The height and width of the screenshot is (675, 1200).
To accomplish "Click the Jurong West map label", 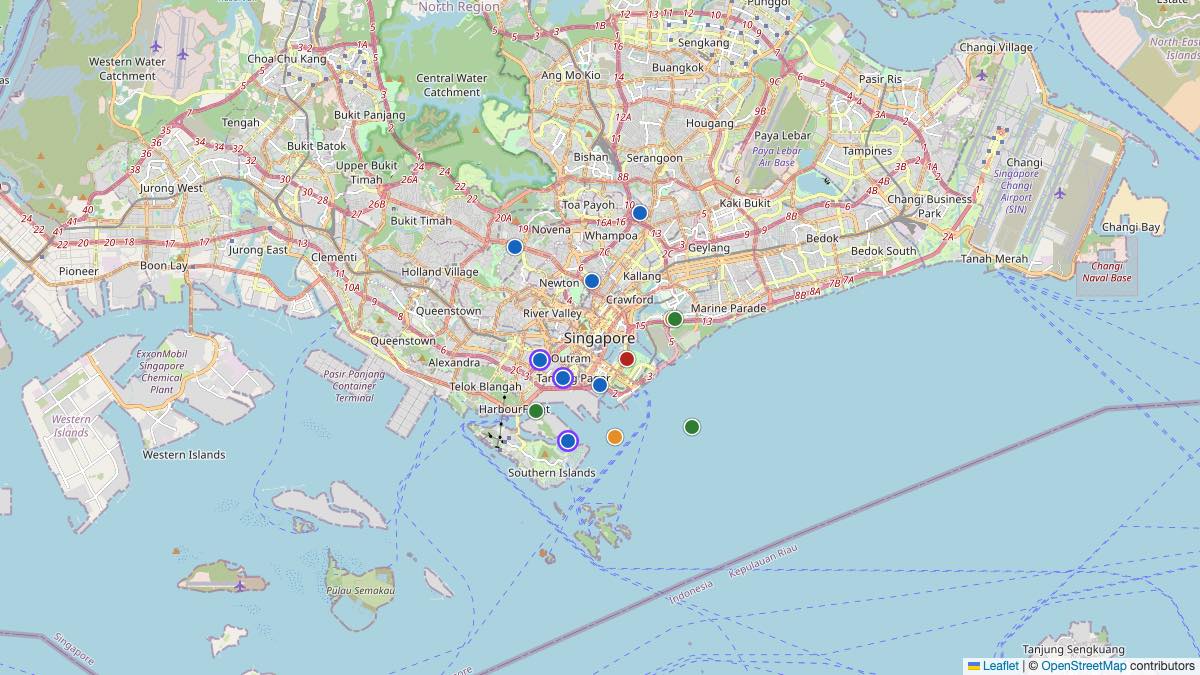I will 172,188.
